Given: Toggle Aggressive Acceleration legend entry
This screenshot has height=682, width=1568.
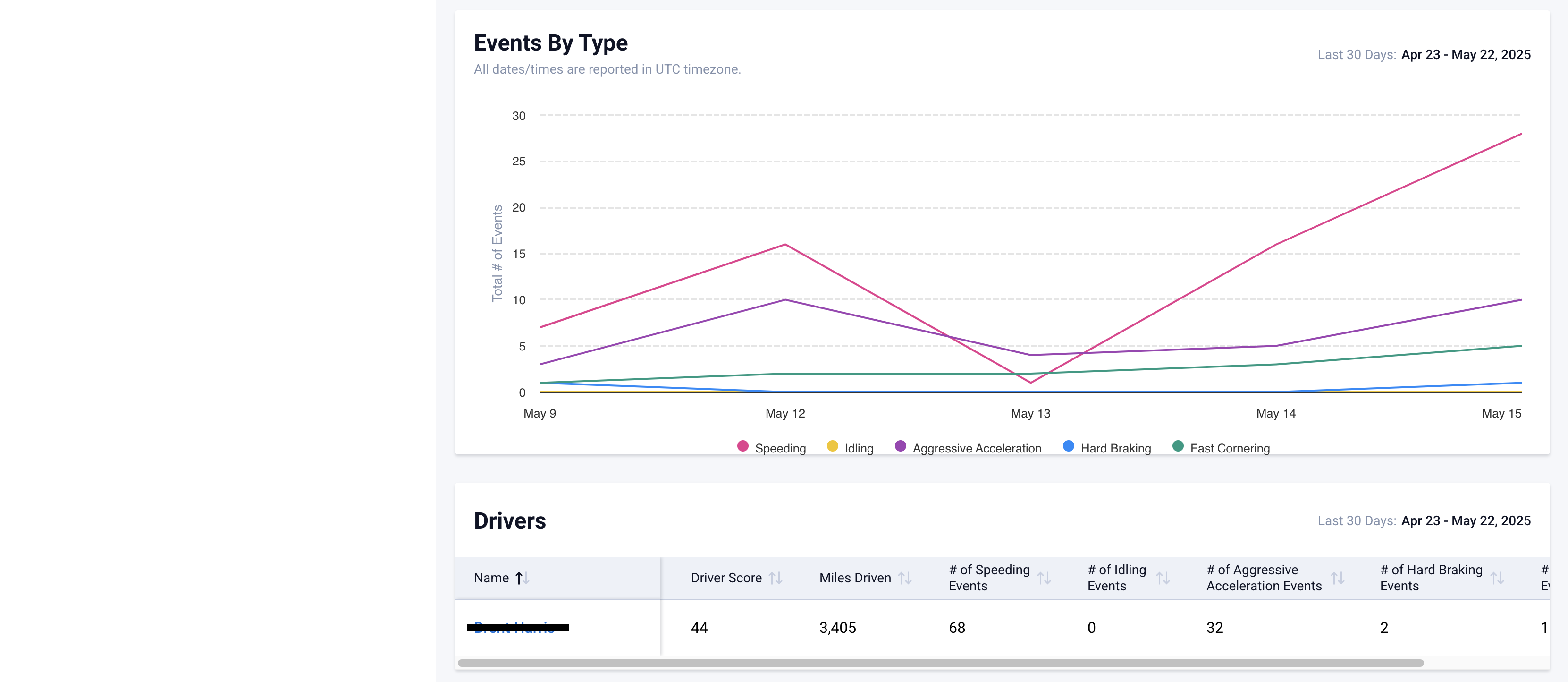Looking at the screenshot, I should pos(977,448).
